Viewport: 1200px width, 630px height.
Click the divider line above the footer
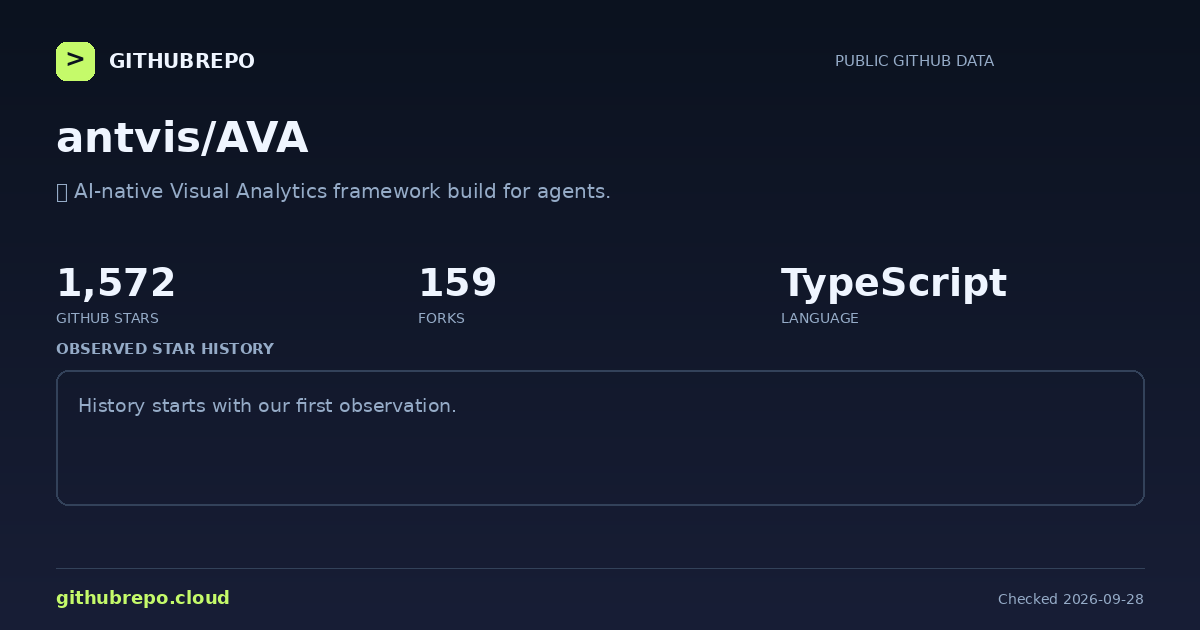pos(600,568)
